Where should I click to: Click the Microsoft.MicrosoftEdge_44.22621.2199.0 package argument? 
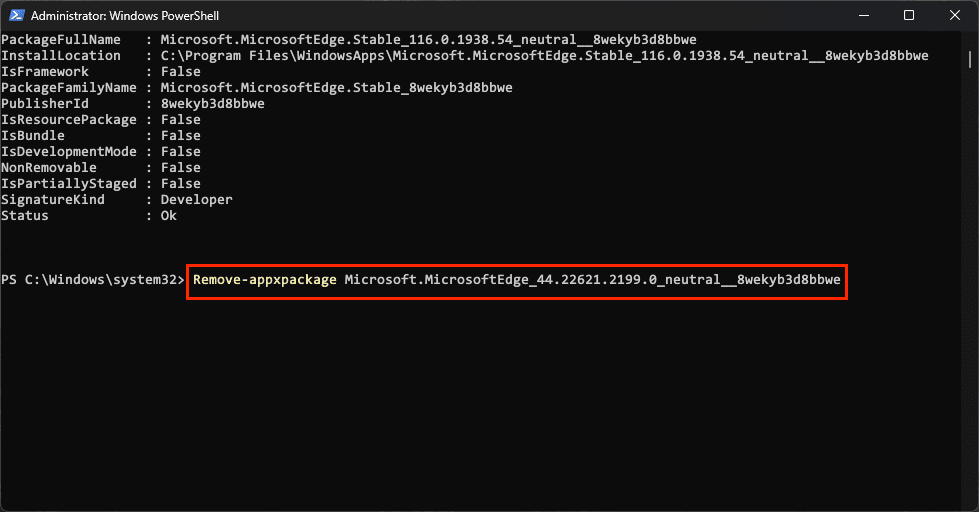tap(593, 280)
